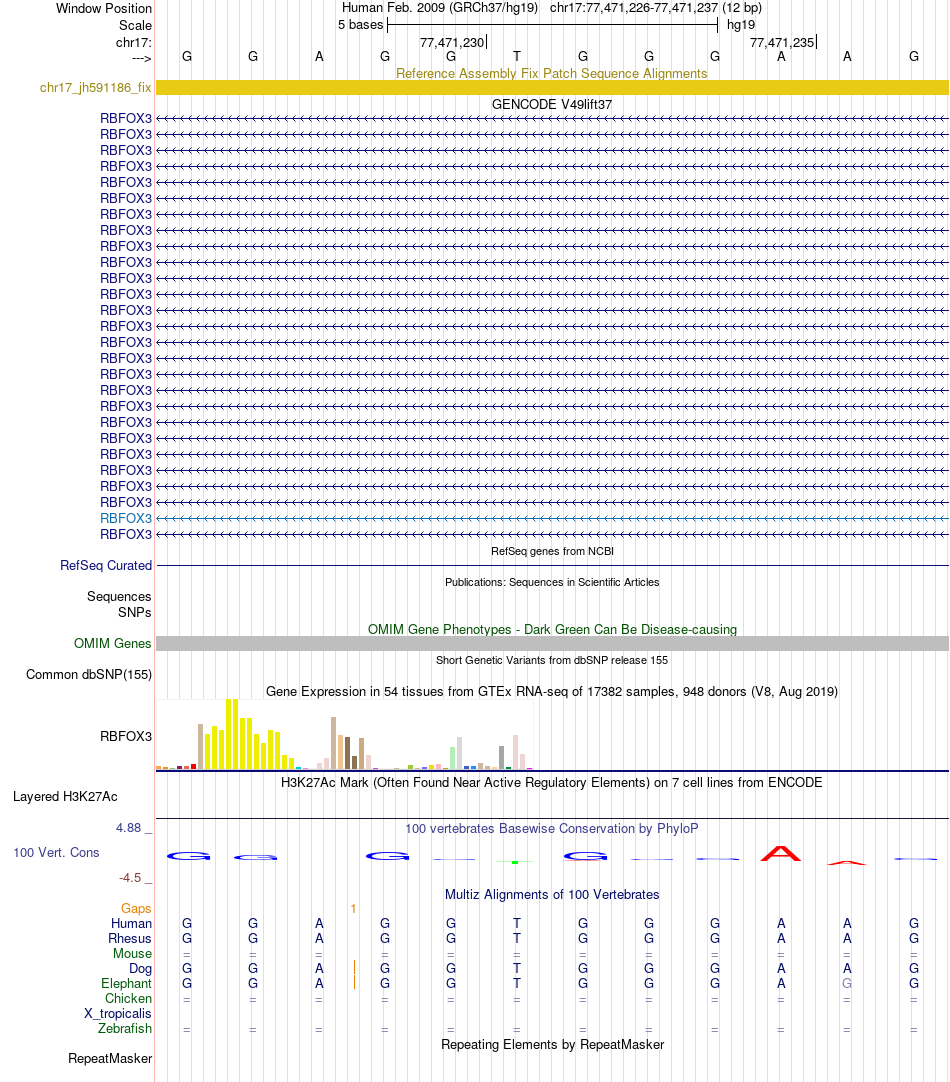Click the chr17:77,471,226-77,471,237 position text
Viewport: 950px width, 1082px height.
[x=634, y=8]
